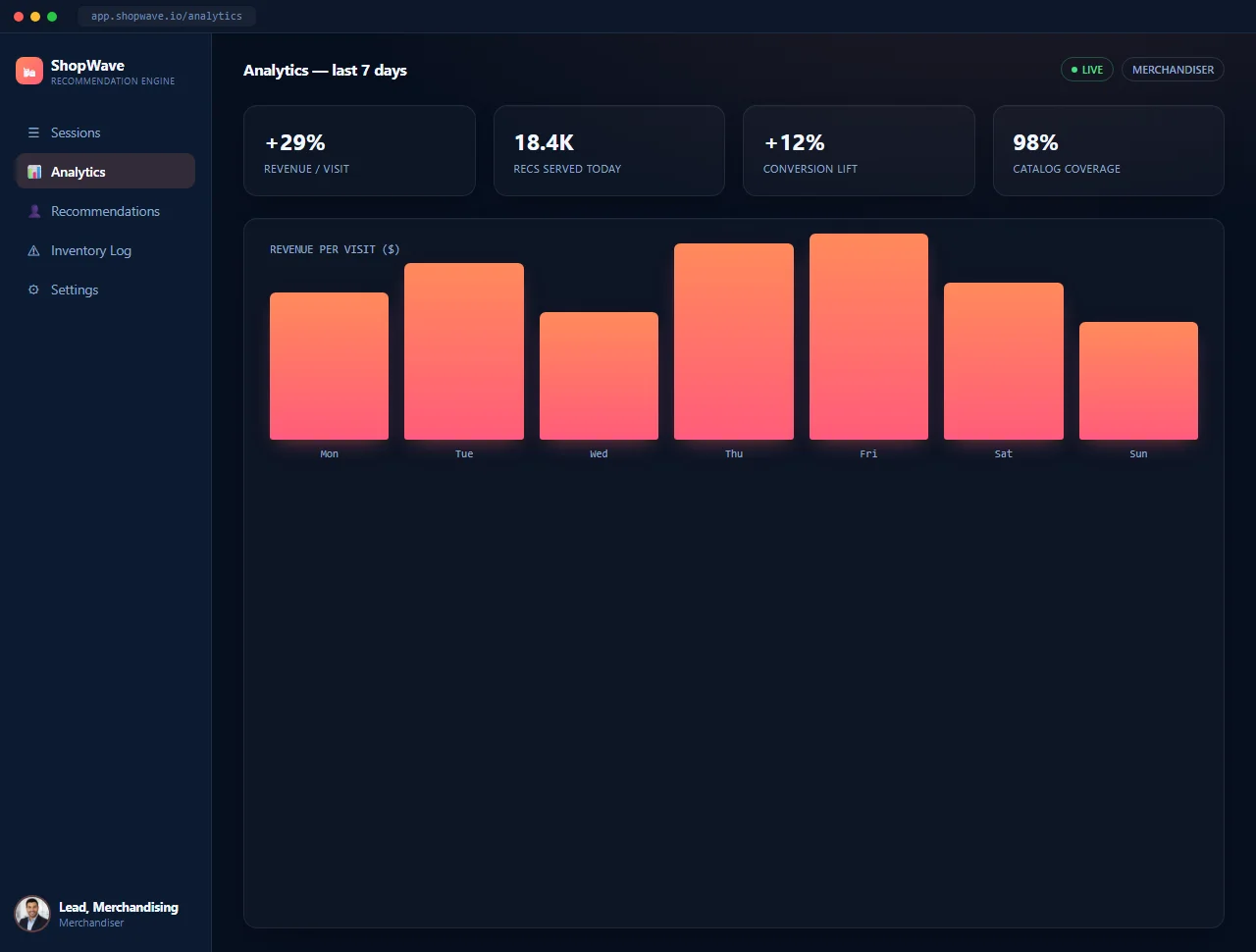Select the Catalog Coverage card
The height and width of the screenshot is (952, 1256).
(x=1109, y=151)
